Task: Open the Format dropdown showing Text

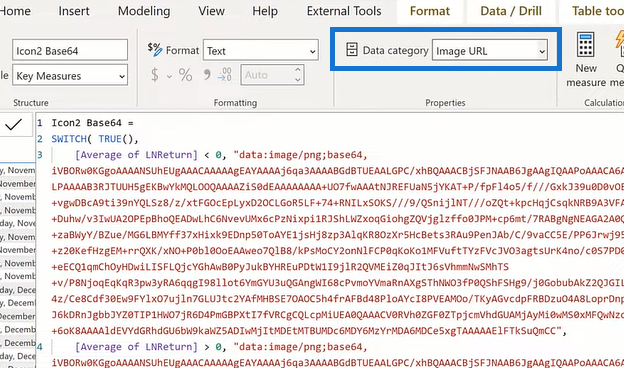Action: [x=261, y=50]
